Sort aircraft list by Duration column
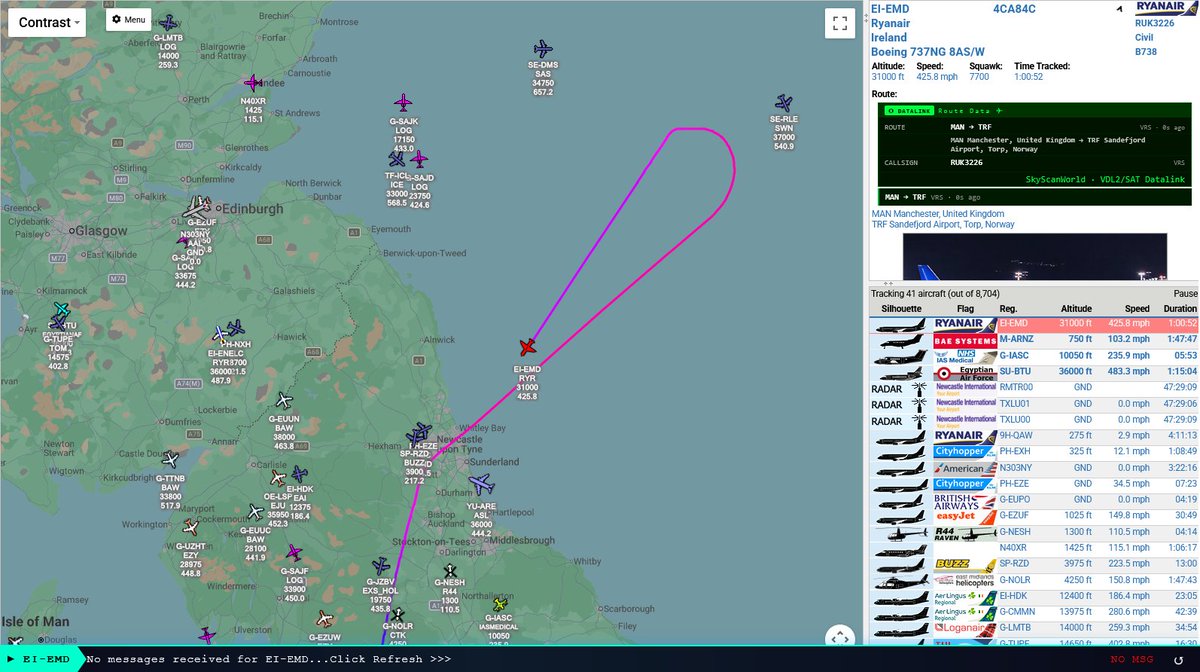1200x672 pixels. coord(1179,309)
